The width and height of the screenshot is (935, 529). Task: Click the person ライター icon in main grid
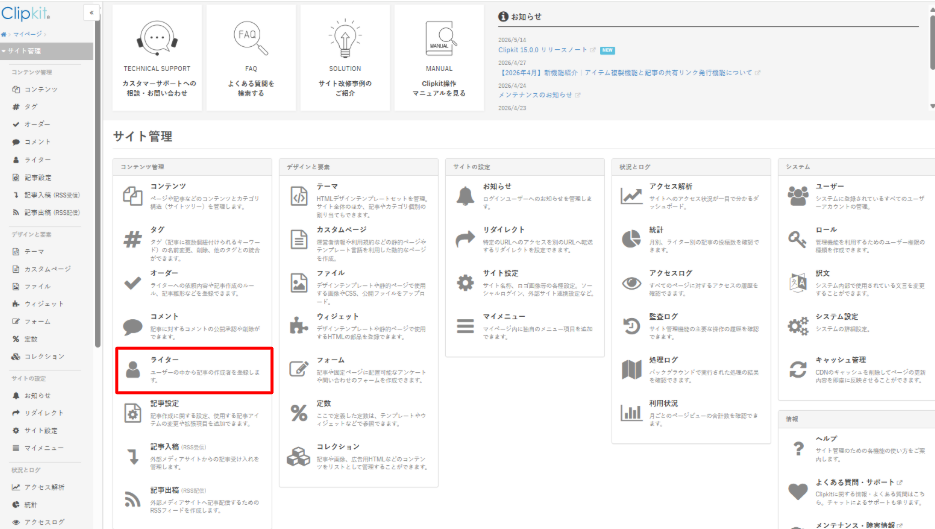click(133, 370)
